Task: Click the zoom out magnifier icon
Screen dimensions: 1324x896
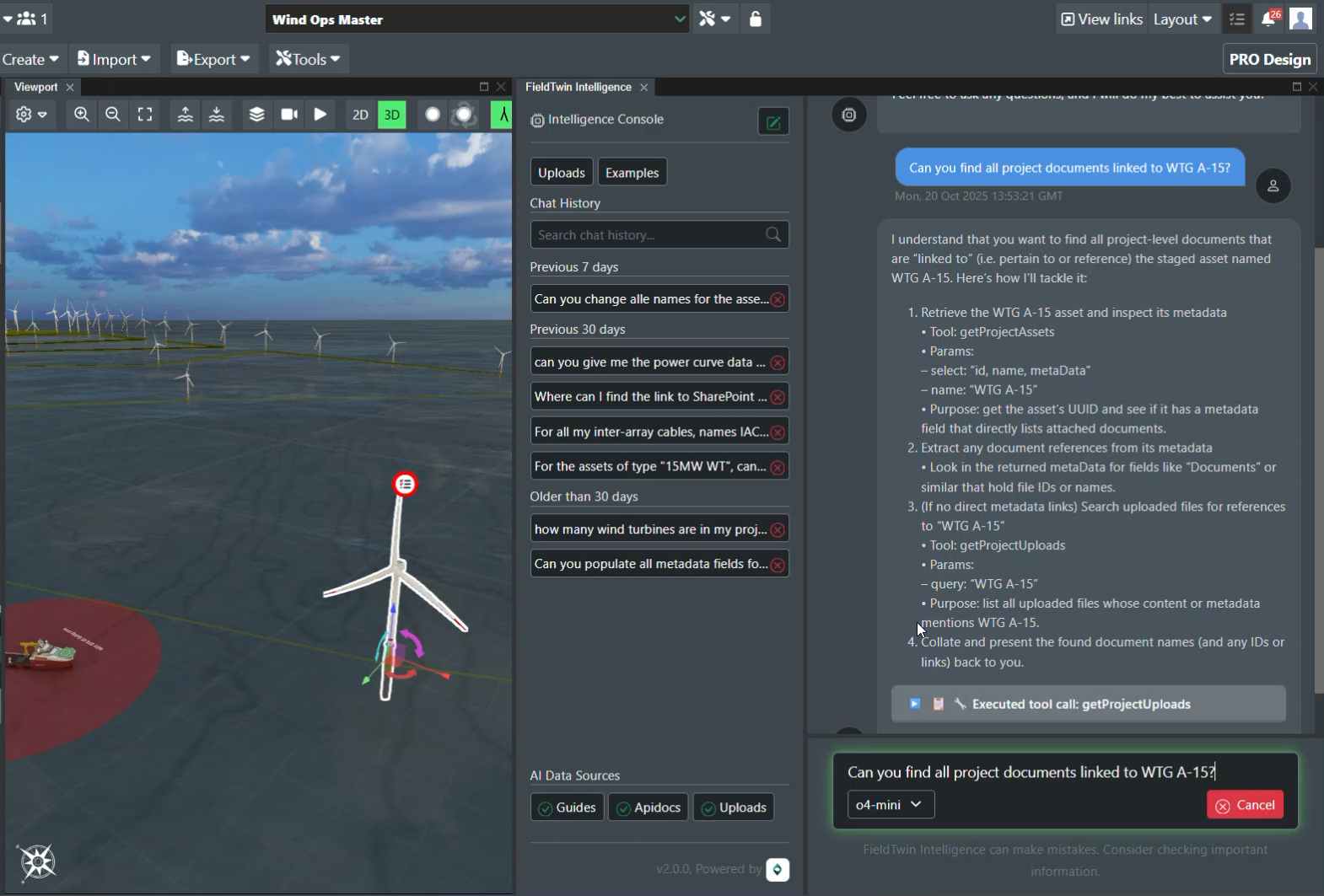Action: click(x=113, y=115)
